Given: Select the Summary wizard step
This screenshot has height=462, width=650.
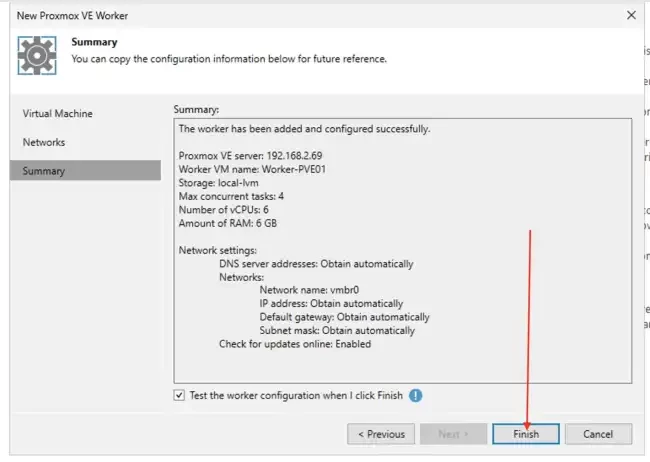Looking at the screenshot, I should [x=85, y=170].
